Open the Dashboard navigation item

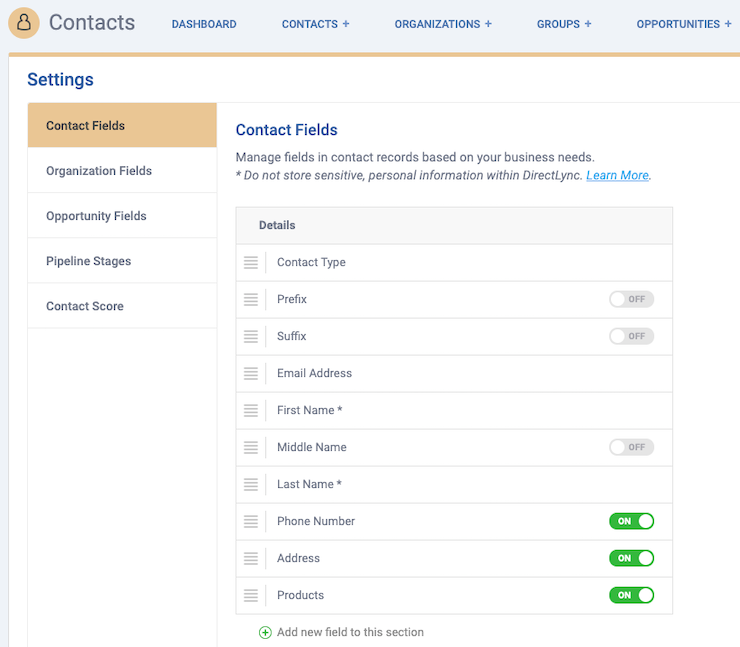pos(204,24)
